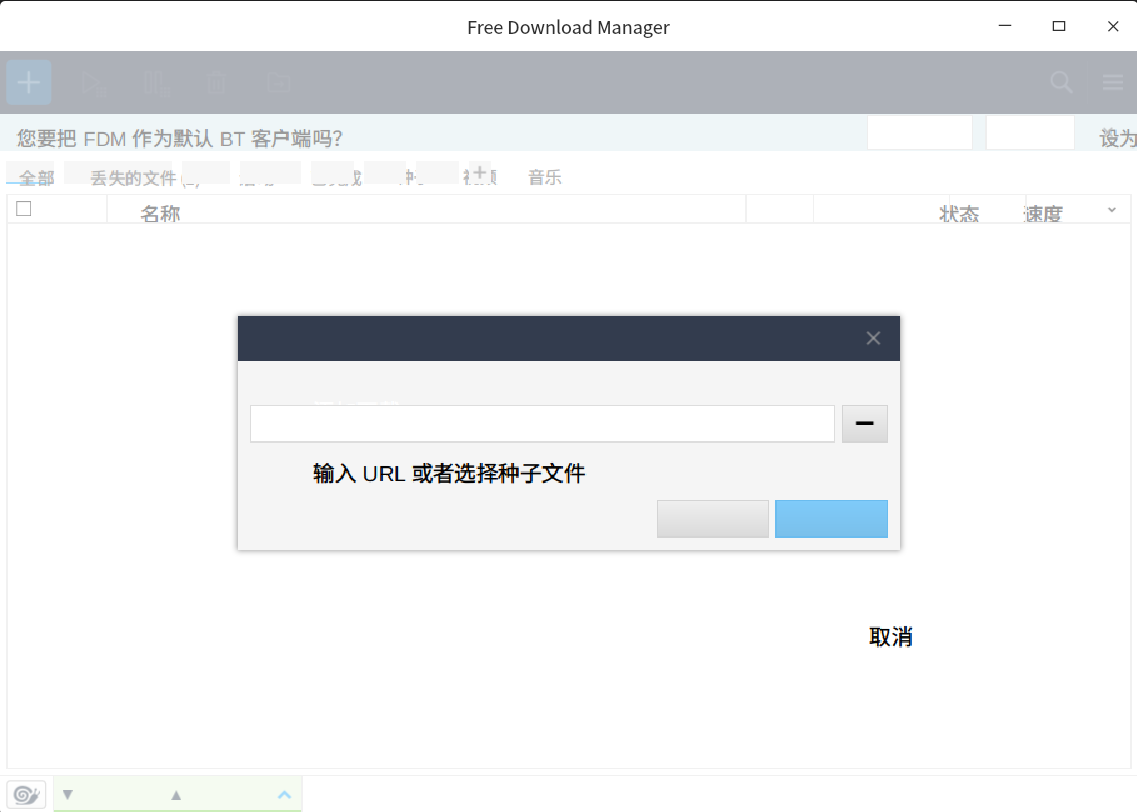Click the close X on the dialog
This screenshot has height=812, width=1137.
pos(872,338)
